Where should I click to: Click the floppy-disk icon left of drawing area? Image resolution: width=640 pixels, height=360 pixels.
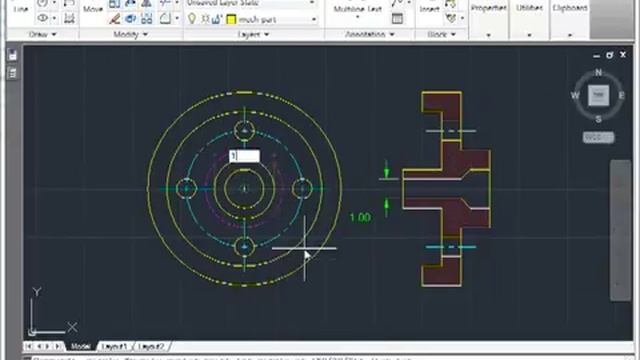(x=13, y=55)
